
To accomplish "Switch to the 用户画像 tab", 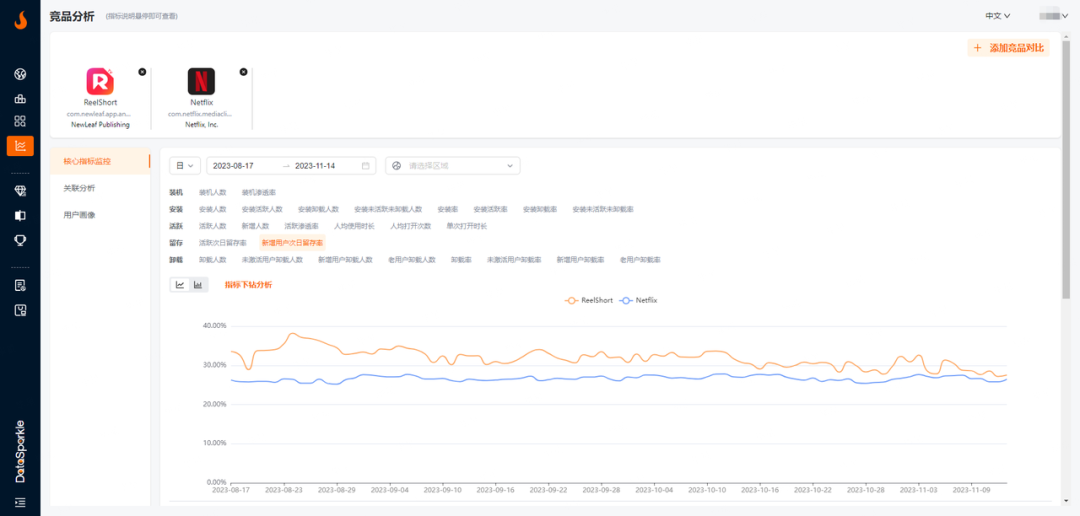I will [80, 215].
